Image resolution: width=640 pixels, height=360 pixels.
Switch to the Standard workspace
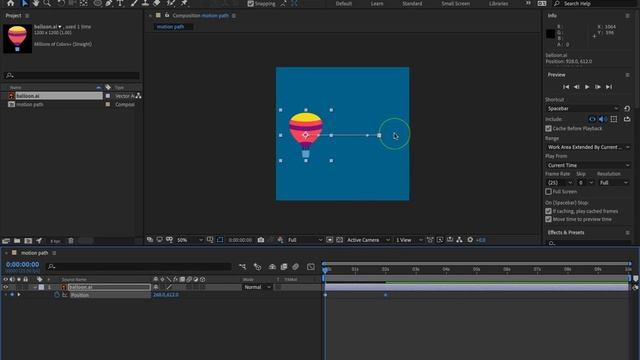pos(412,4)
